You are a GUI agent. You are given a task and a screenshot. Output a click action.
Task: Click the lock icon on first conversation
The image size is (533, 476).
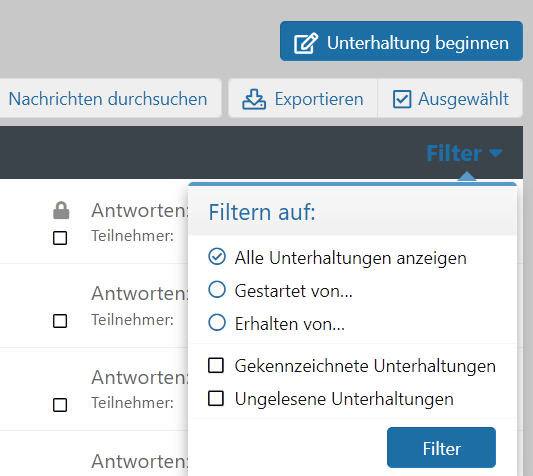click(x=61, y=210)
